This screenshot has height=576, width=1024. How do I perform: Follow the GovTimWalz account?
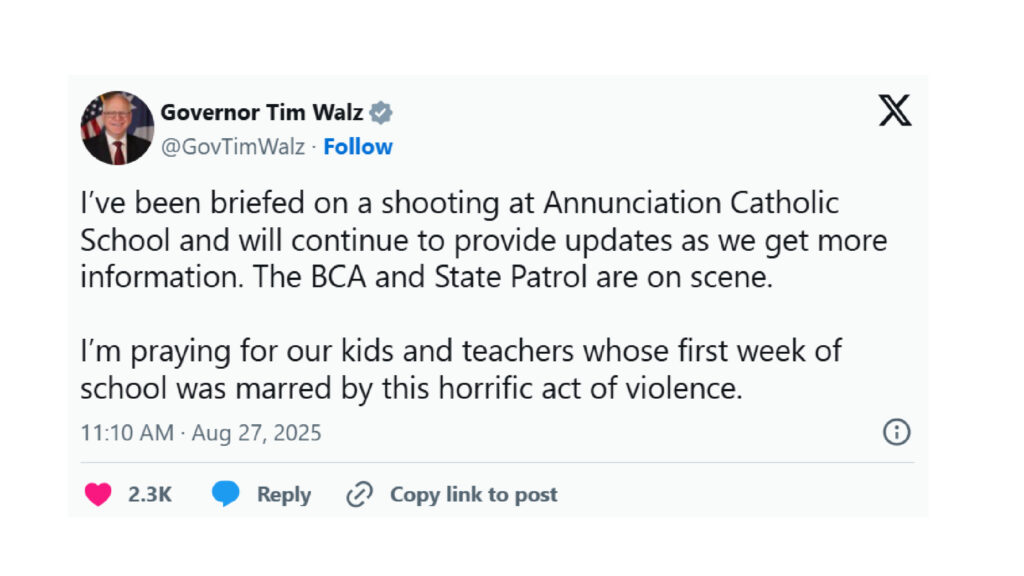pyautogui.click(x=358, y=147)
